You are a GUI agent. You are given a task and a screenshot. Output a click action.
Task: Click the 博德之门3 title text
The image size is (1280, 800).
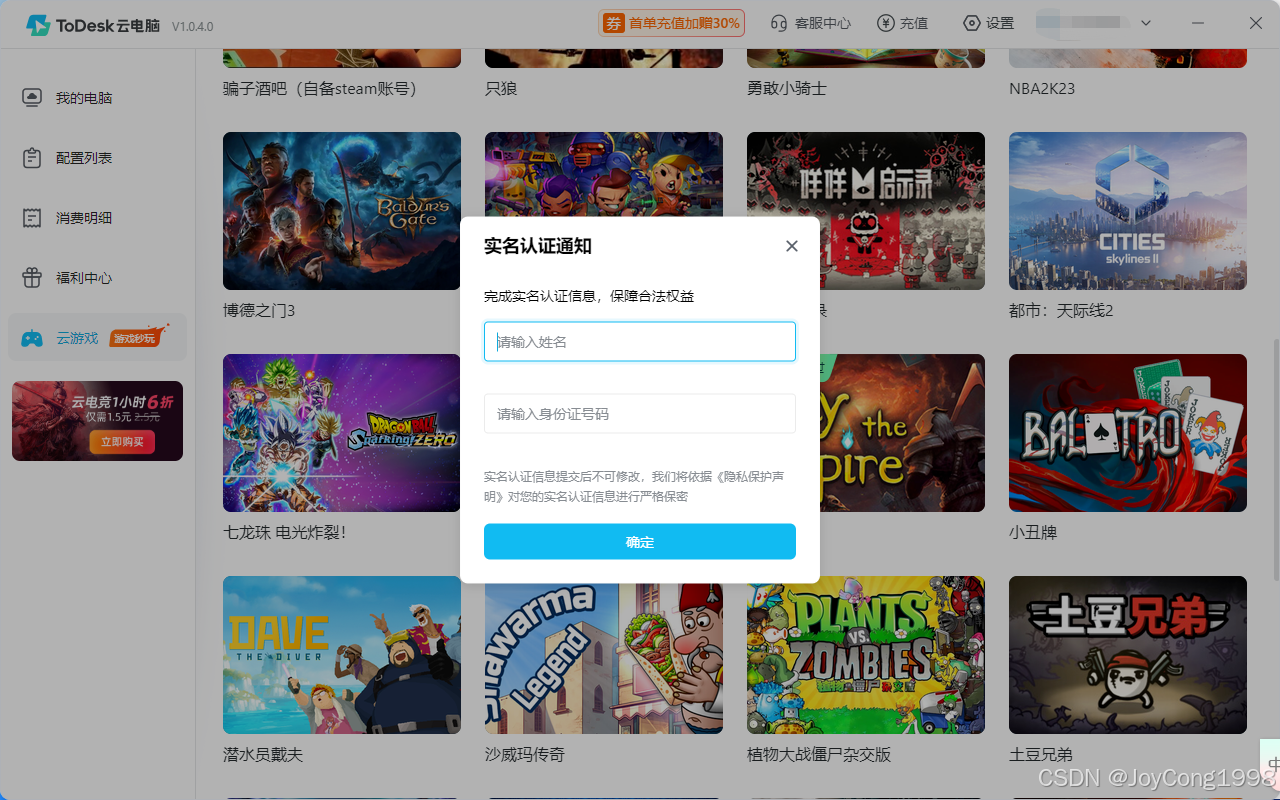click(x=259, y=311)
